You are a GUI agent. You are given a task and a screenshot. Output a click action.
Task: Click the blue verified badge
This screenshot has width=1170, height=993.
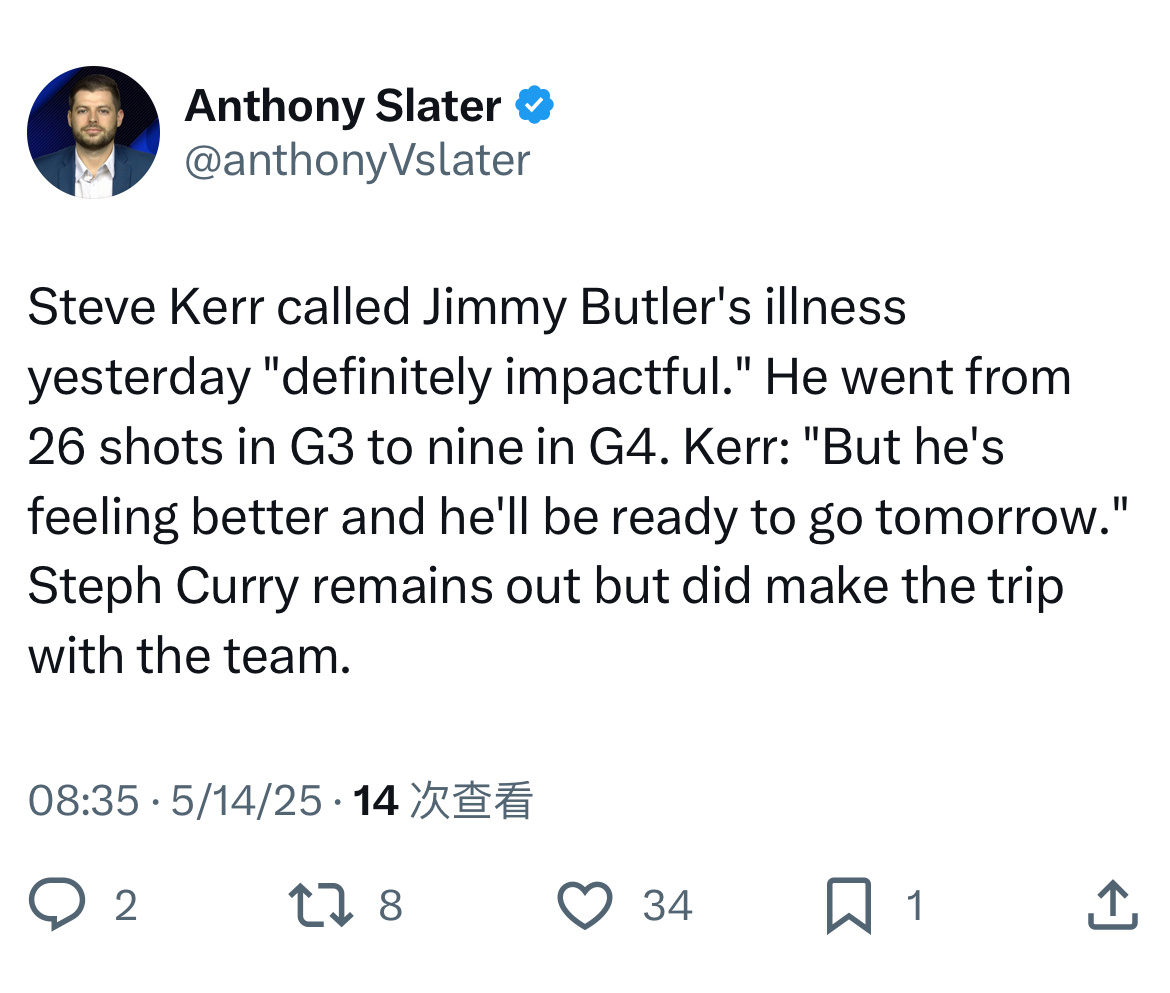pos(534,104)
